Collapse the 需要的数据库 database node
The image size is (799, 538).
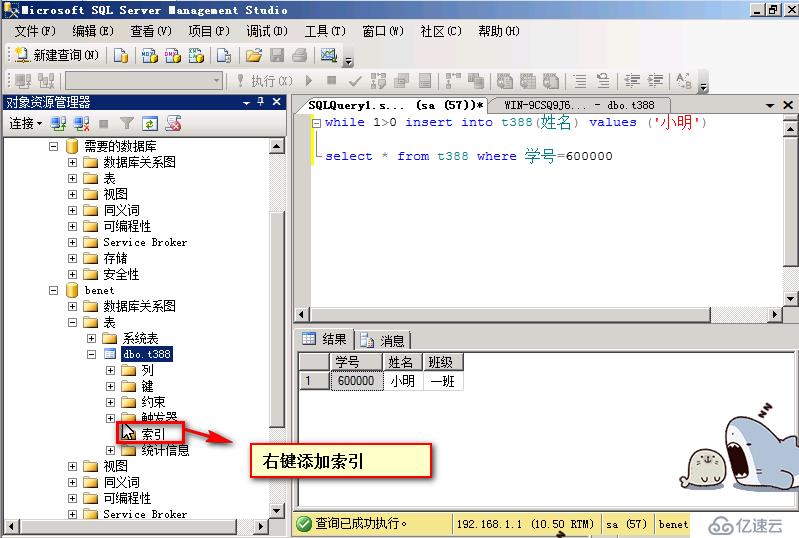click(54, 146)
